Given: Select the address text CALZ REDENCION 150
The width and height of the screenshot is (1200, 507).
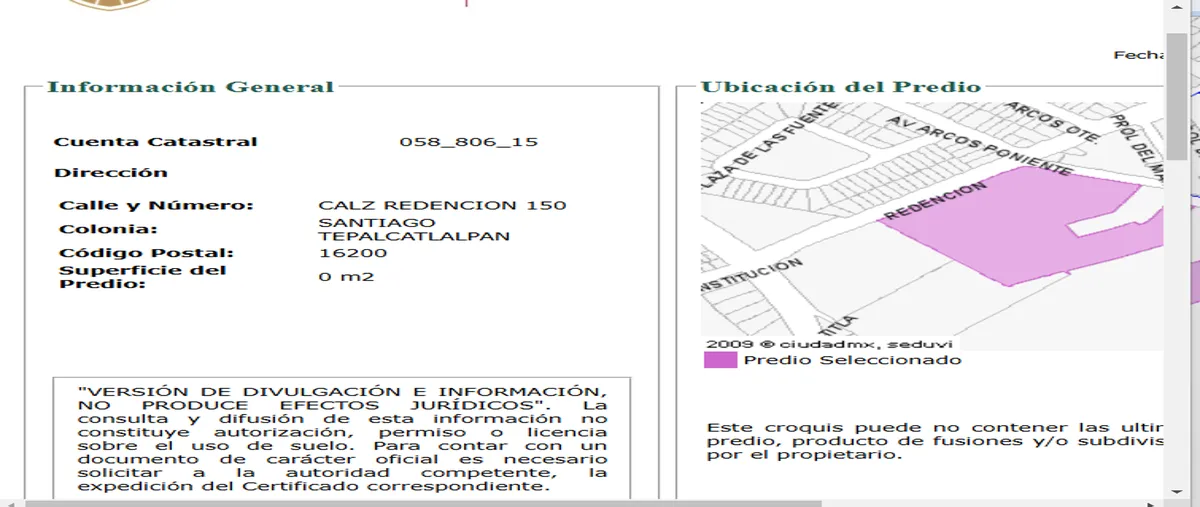Looking at the screenshot, I should (442, 205).
